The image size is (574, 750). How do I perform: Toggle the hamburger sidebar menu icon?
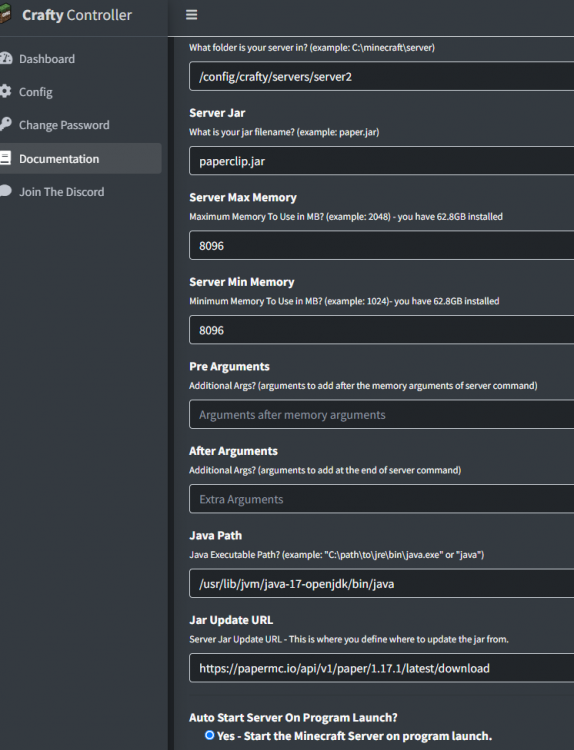coord(191,15)
